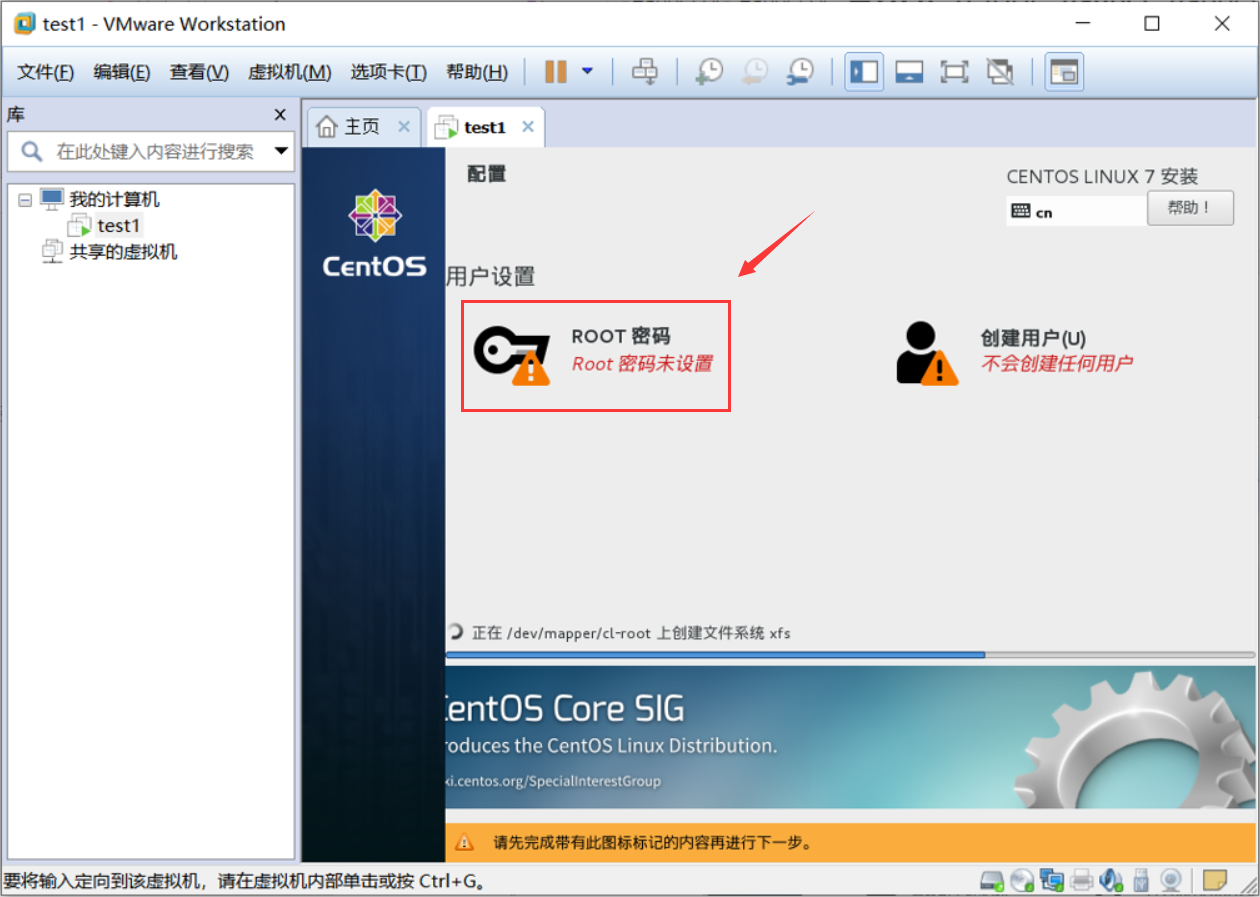Open the power options dropdown arrow beside pause
Screen dimensions: 1260x897
(587, 72)
